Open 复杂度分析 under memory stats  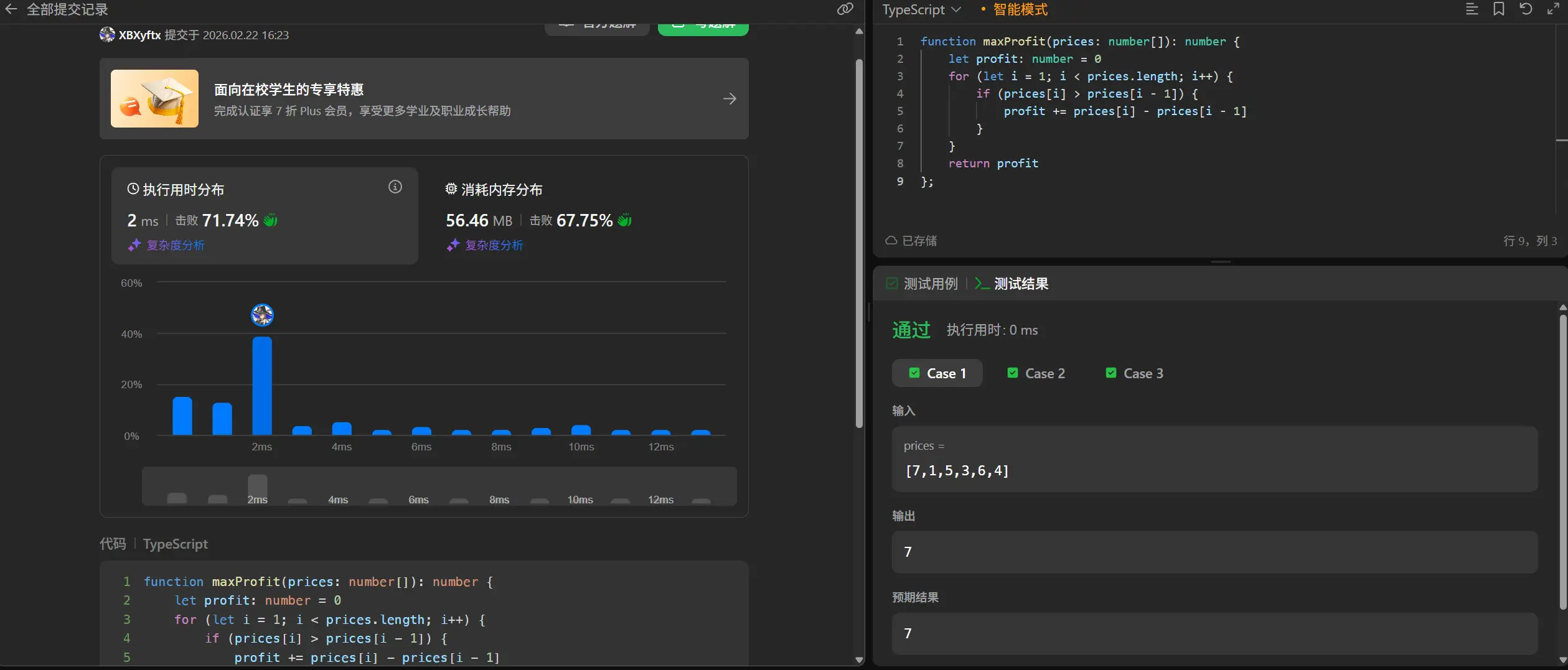click(494, 246)
